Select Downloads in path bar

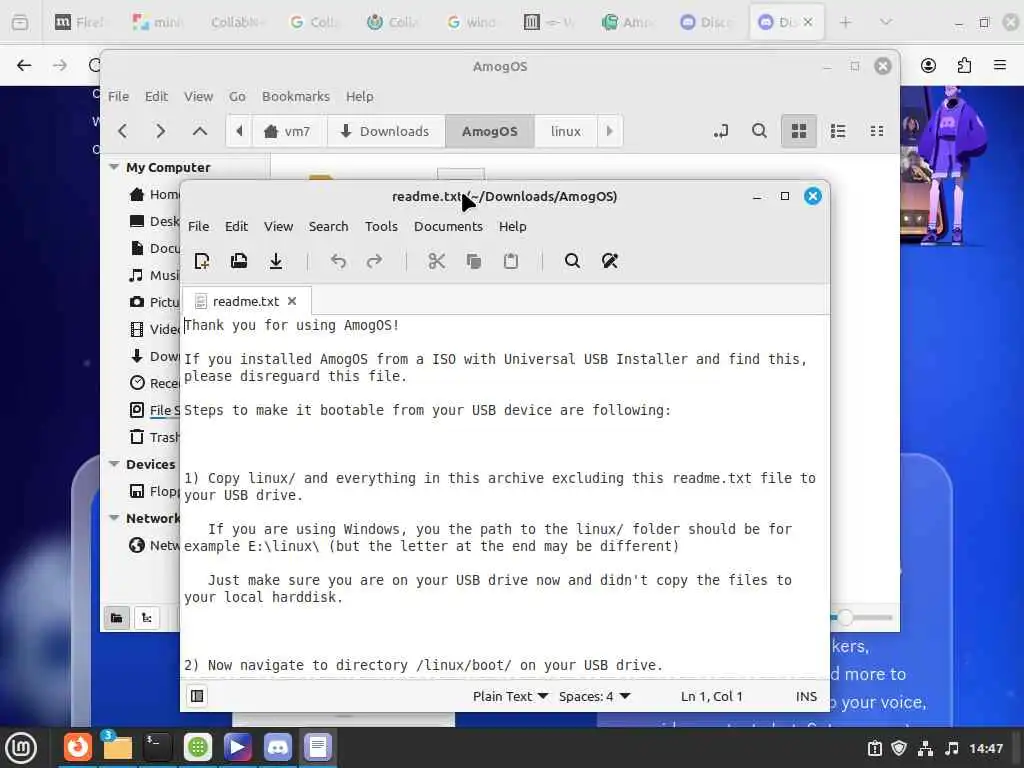(x=385, y=131)
